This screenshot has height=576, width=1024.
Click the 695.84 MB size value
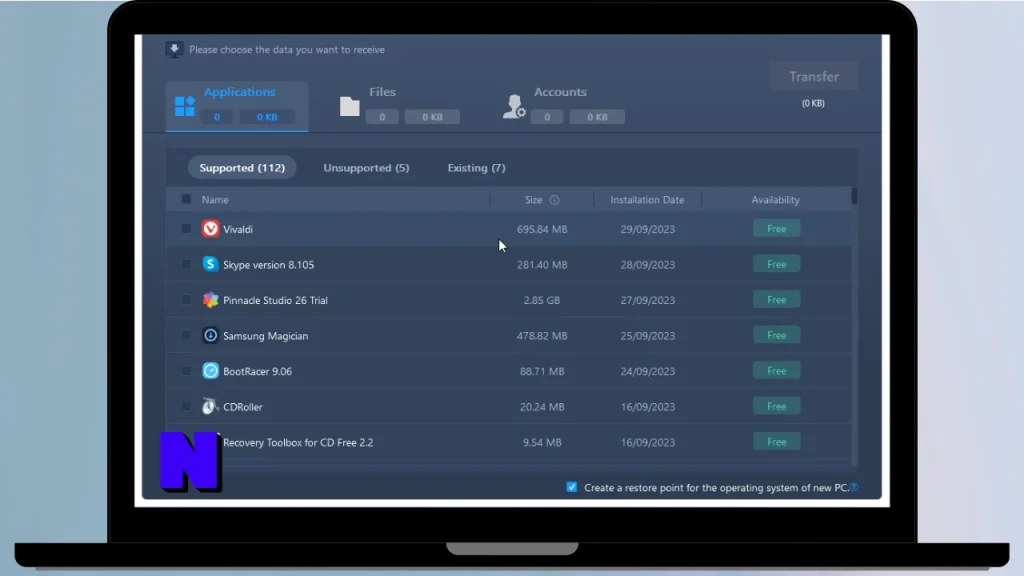point(542,229)
